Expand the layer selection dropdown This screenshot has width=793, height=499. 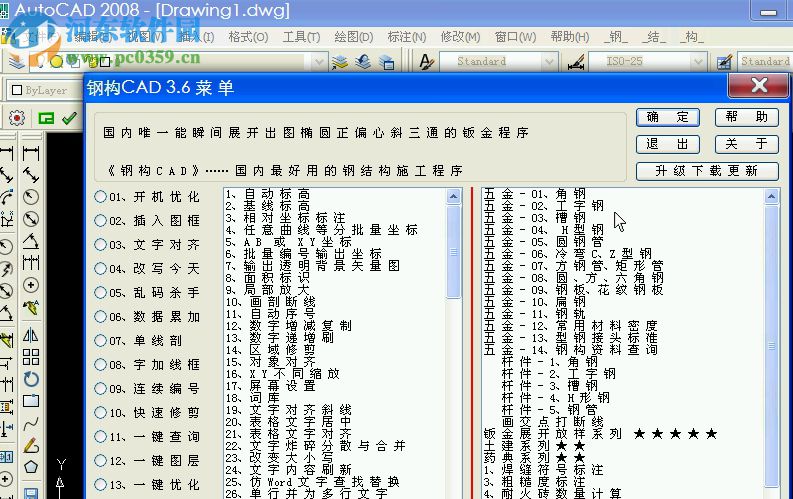click(x=319, y=62)
